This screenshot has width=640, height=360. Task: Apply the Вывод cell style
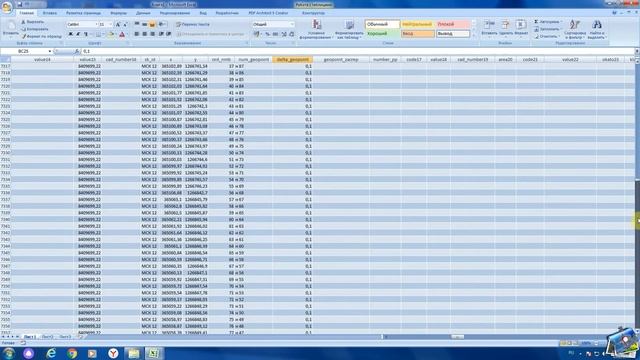point(453,34)
